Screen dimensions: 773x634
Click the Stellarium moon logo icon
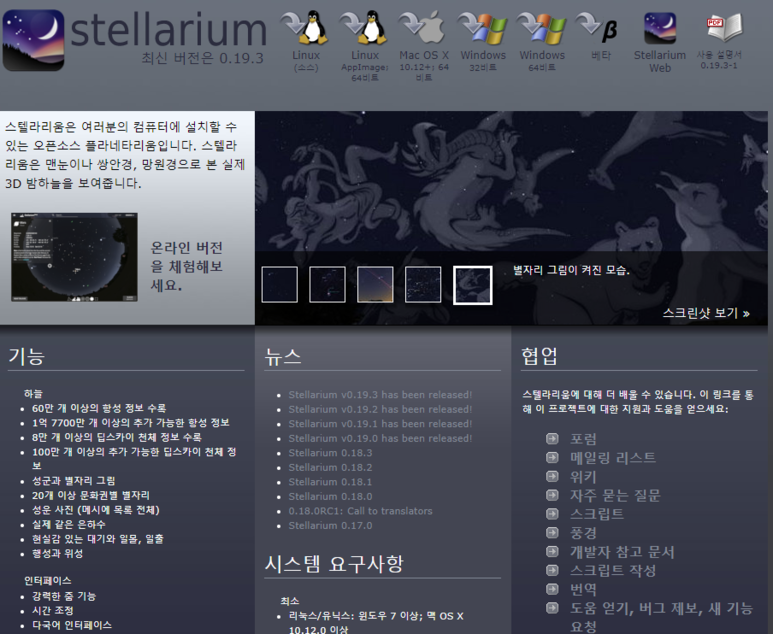coord(33,40)
